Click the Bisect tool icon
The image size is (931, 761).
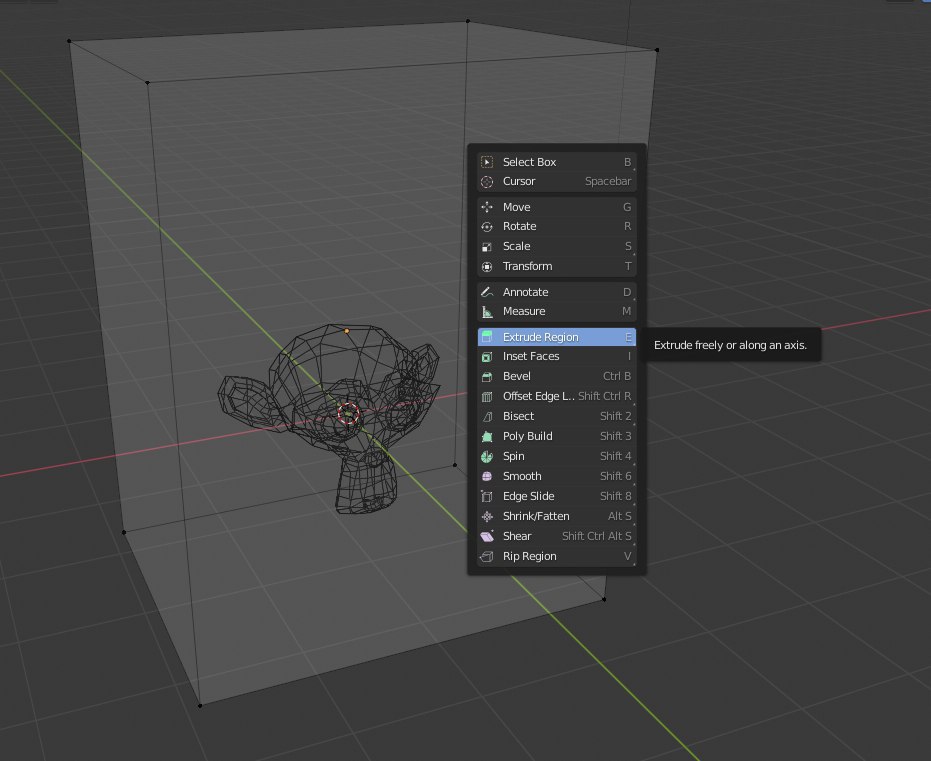487,417
